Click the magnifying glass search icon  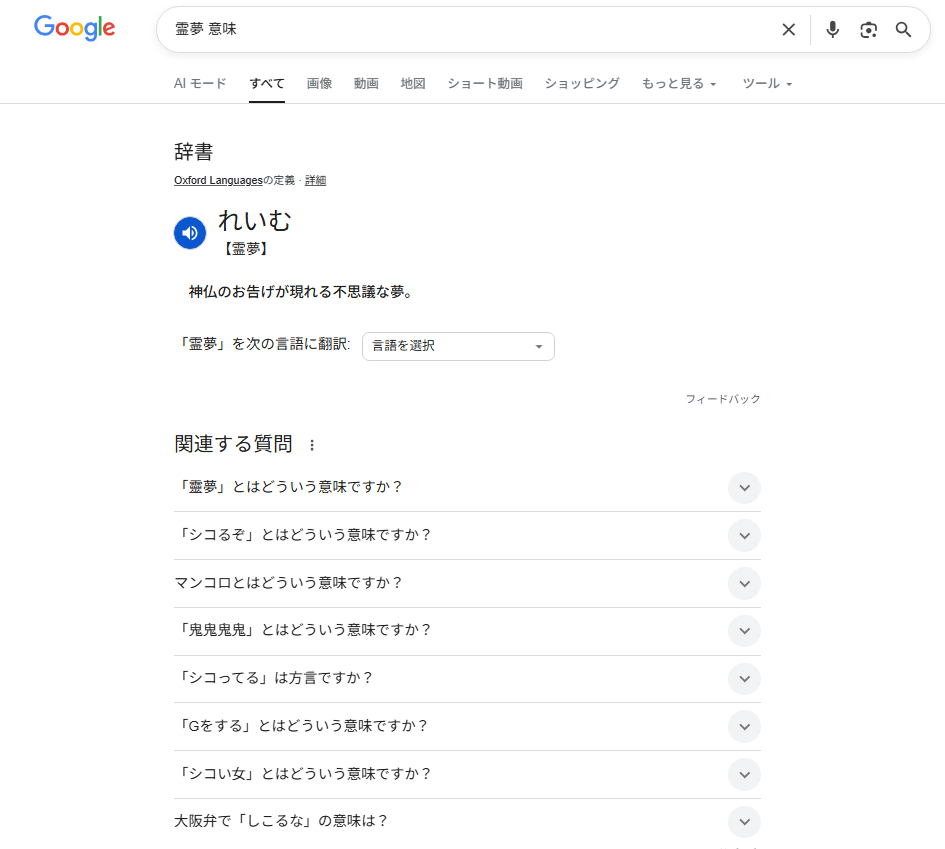904,30
